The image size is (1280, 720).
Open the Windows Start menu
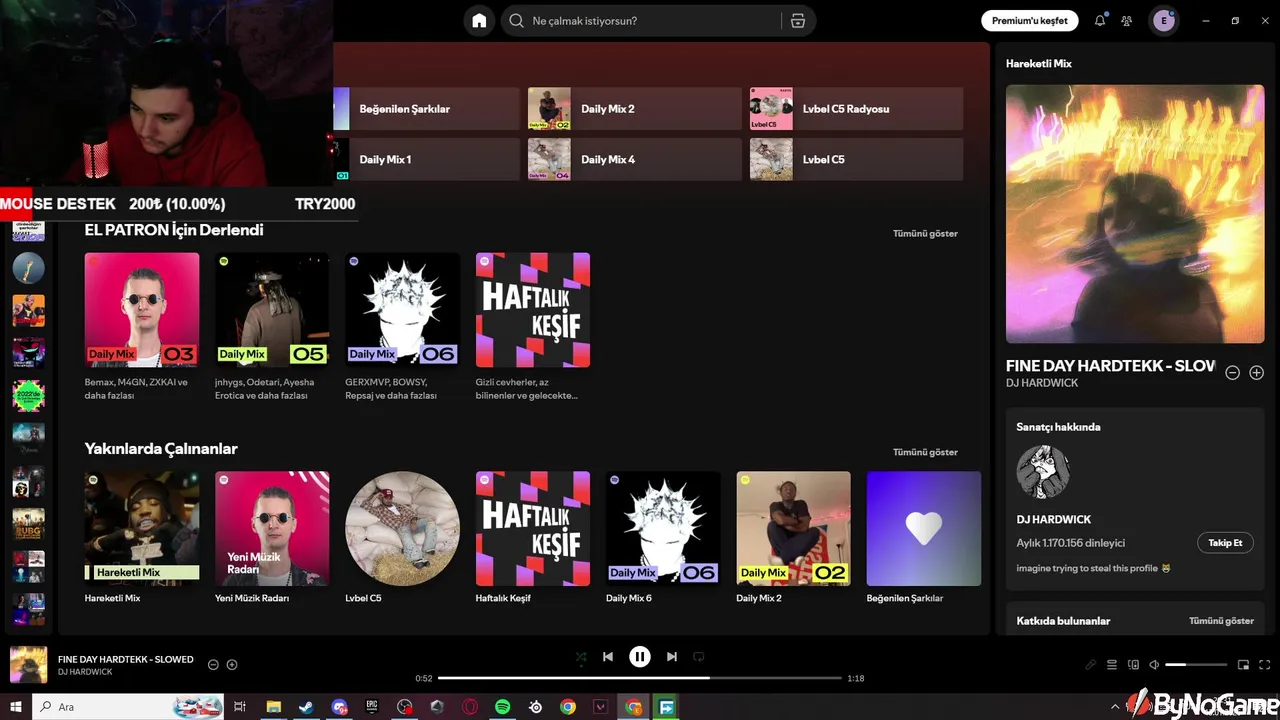(x=16, y=707)
